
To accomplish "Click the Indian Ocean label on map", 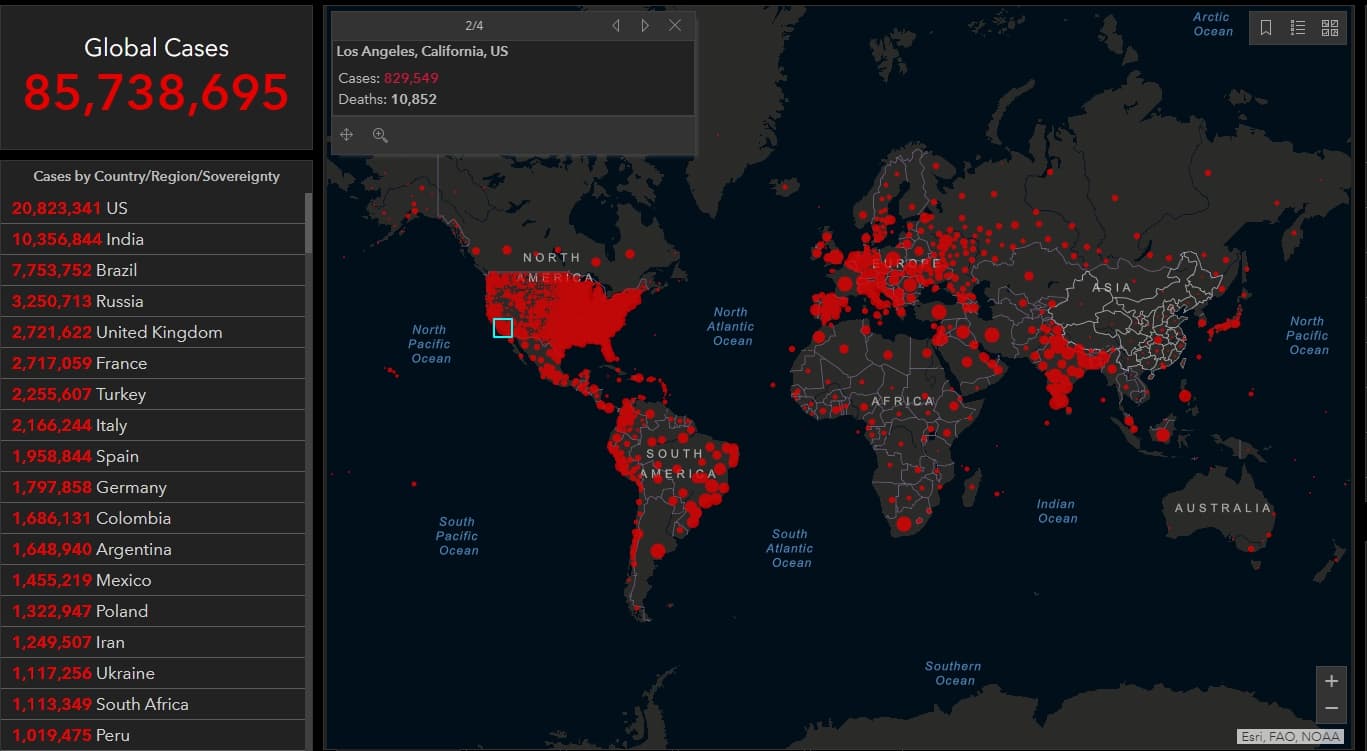I will point(1056,511).
